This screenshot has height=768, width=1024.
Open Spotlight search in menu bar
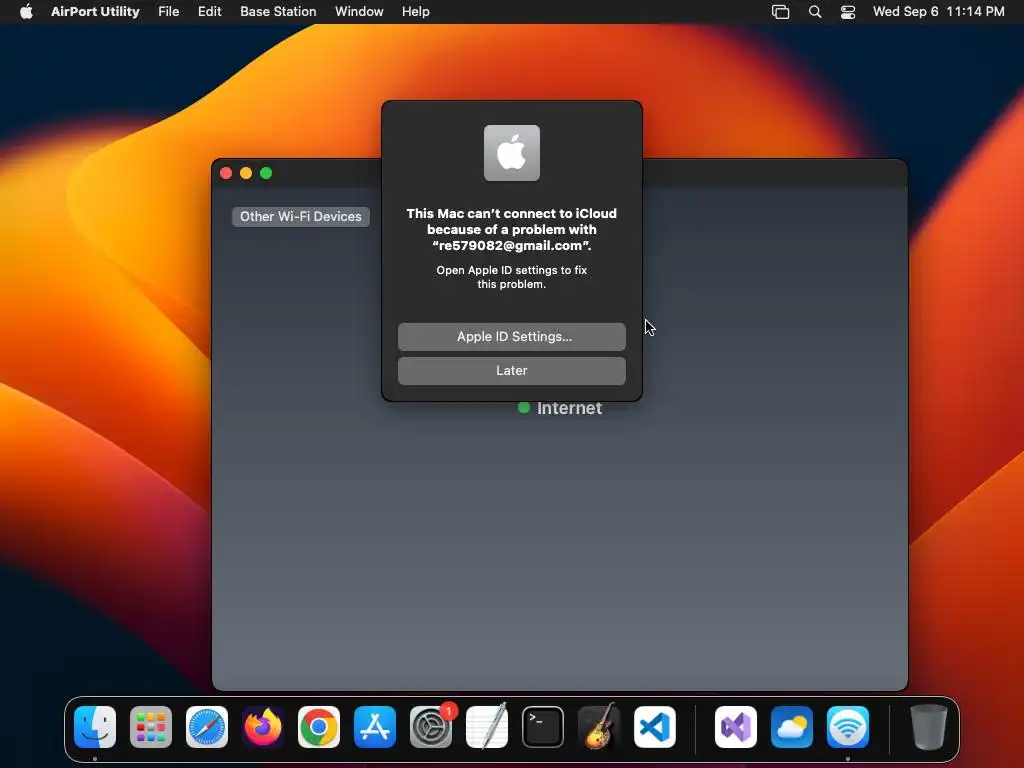click(814, 11)
